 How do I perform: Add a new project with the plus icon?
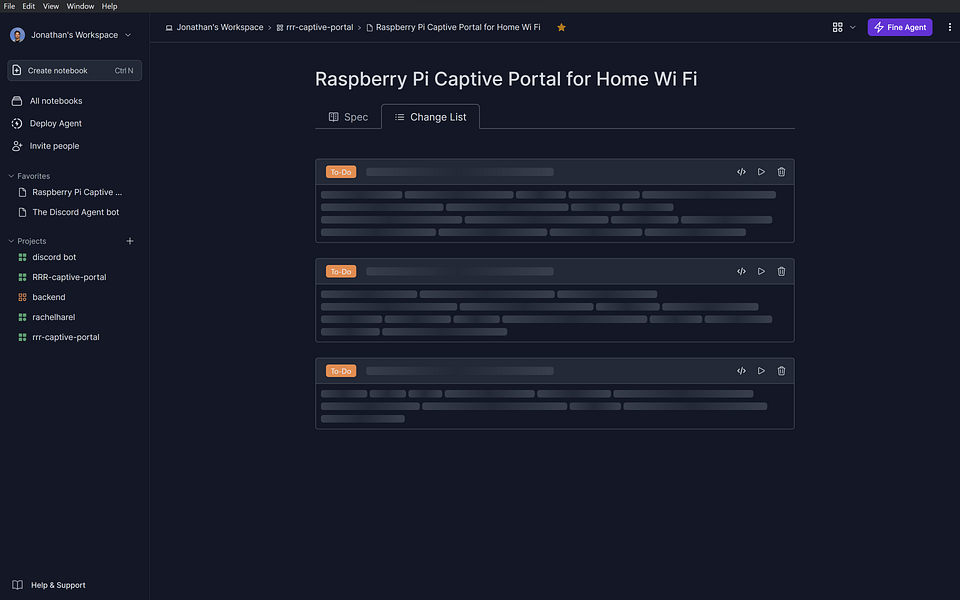pyautogui.click(x=129, y=240)
